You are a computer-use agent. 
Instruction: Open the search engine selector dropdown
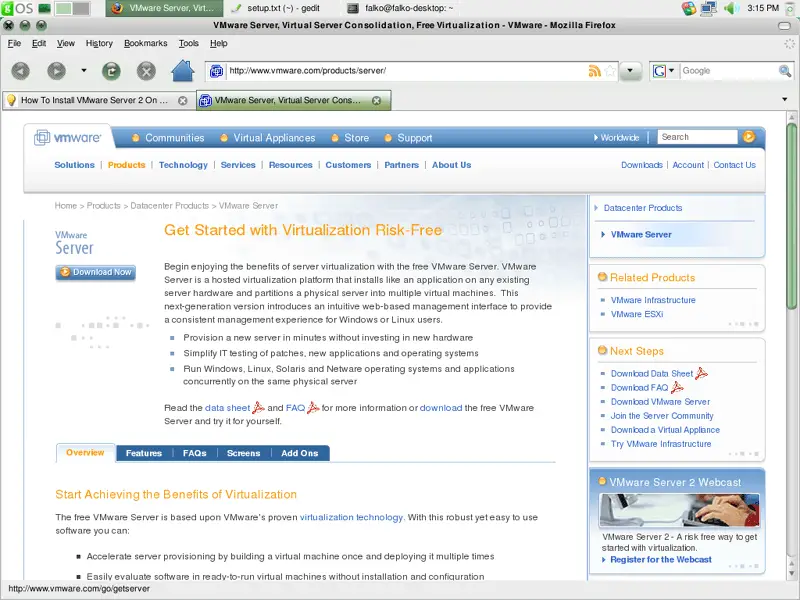coord(663,71)
